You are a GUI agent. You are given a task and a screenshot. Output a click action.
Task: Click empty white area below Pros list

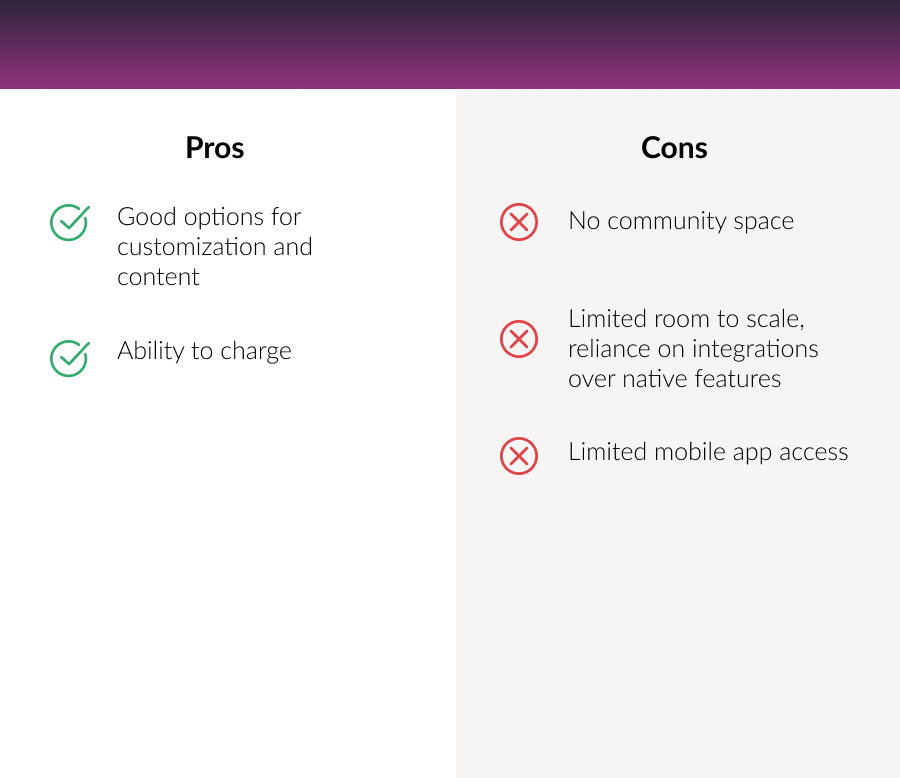click(x=228, y=580)
